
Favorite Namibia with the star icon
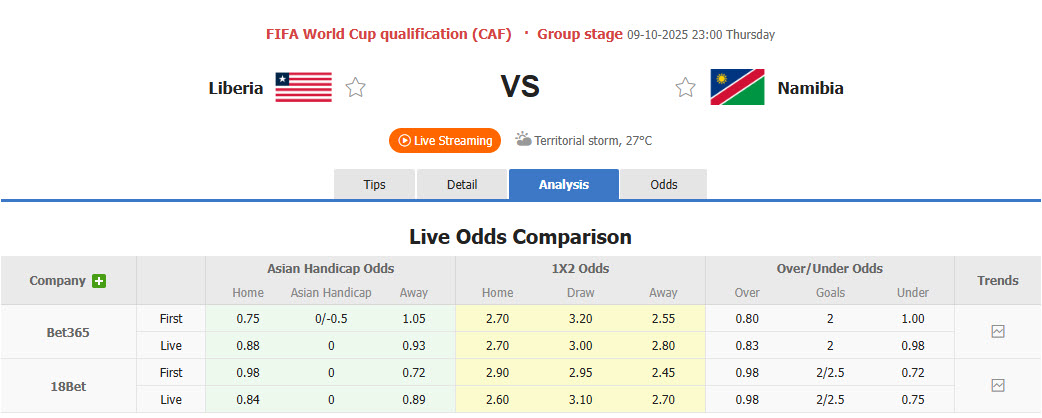tap(685, 88)
